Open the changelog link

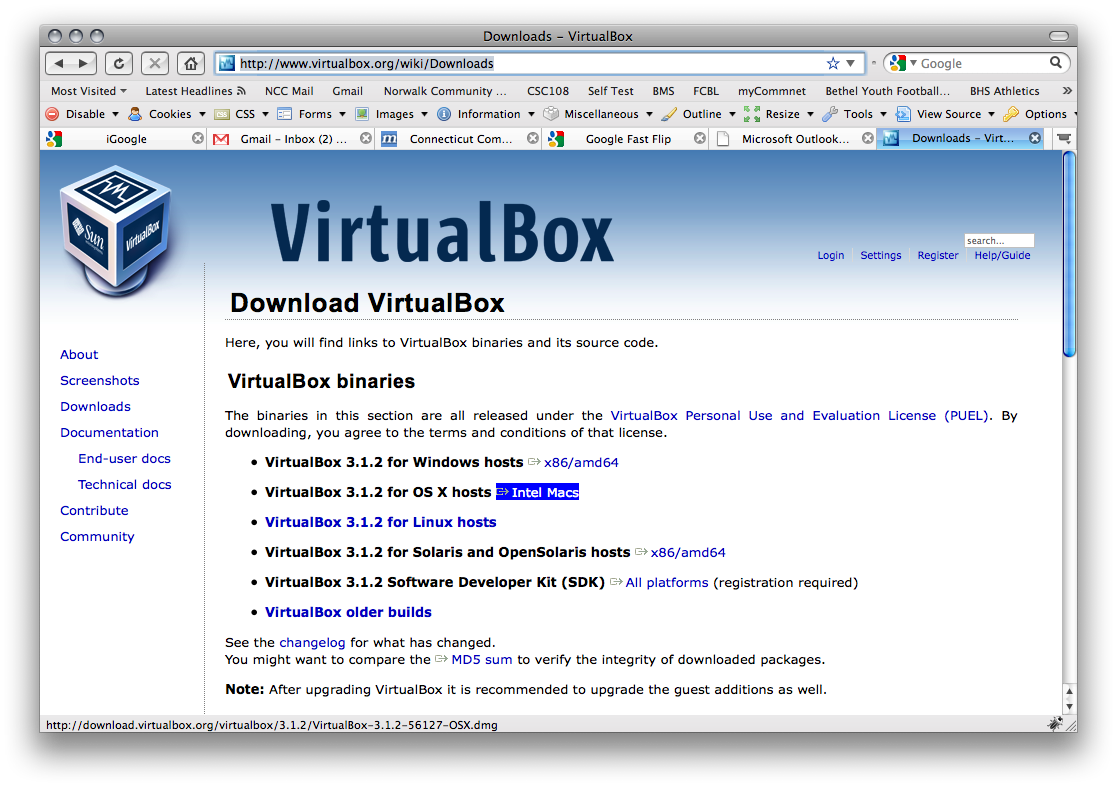[312, 642]
